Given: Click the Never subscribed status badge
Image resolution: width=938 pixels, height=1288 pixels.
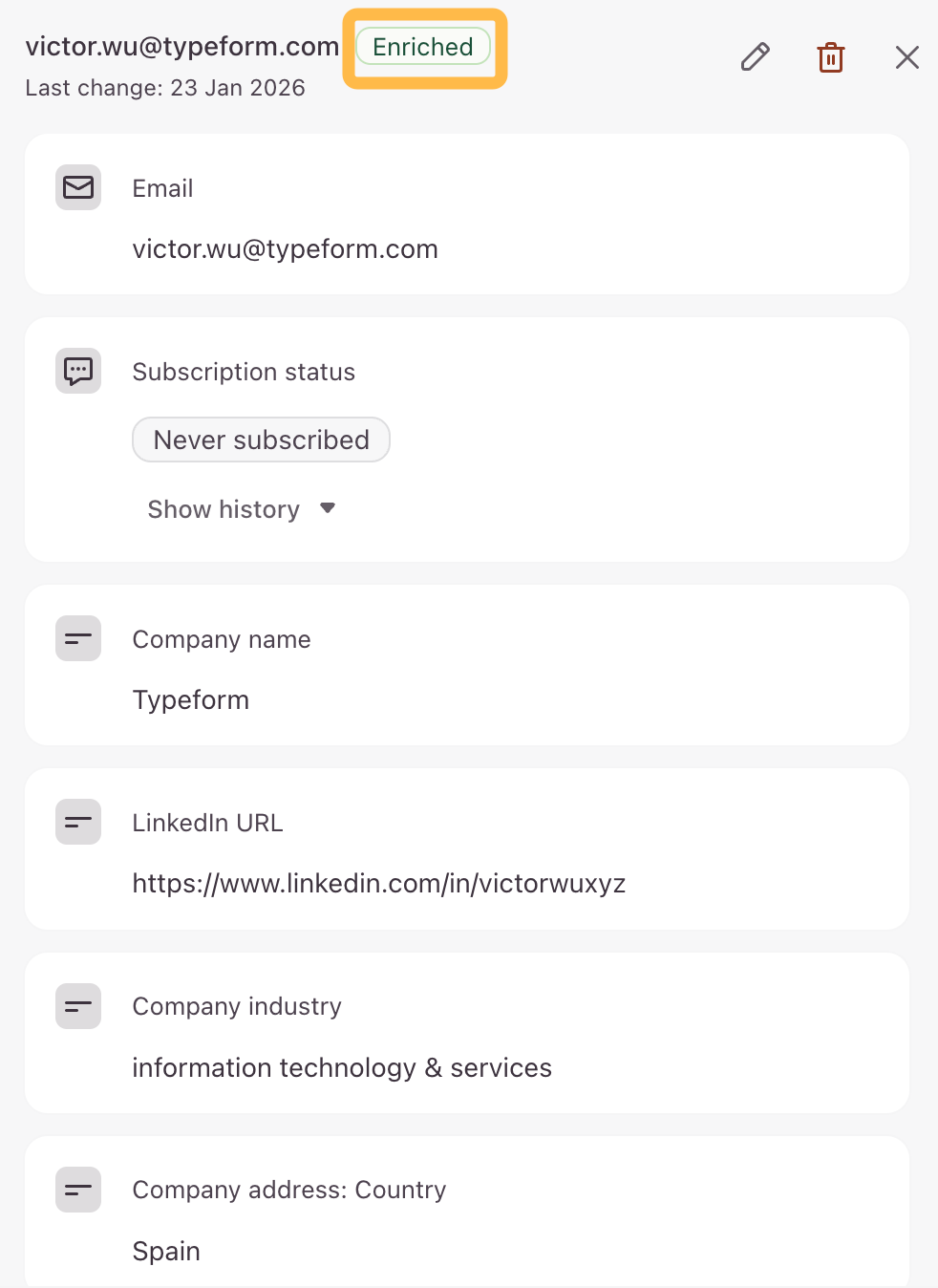Looking at the screenshot, I should 261,440.
